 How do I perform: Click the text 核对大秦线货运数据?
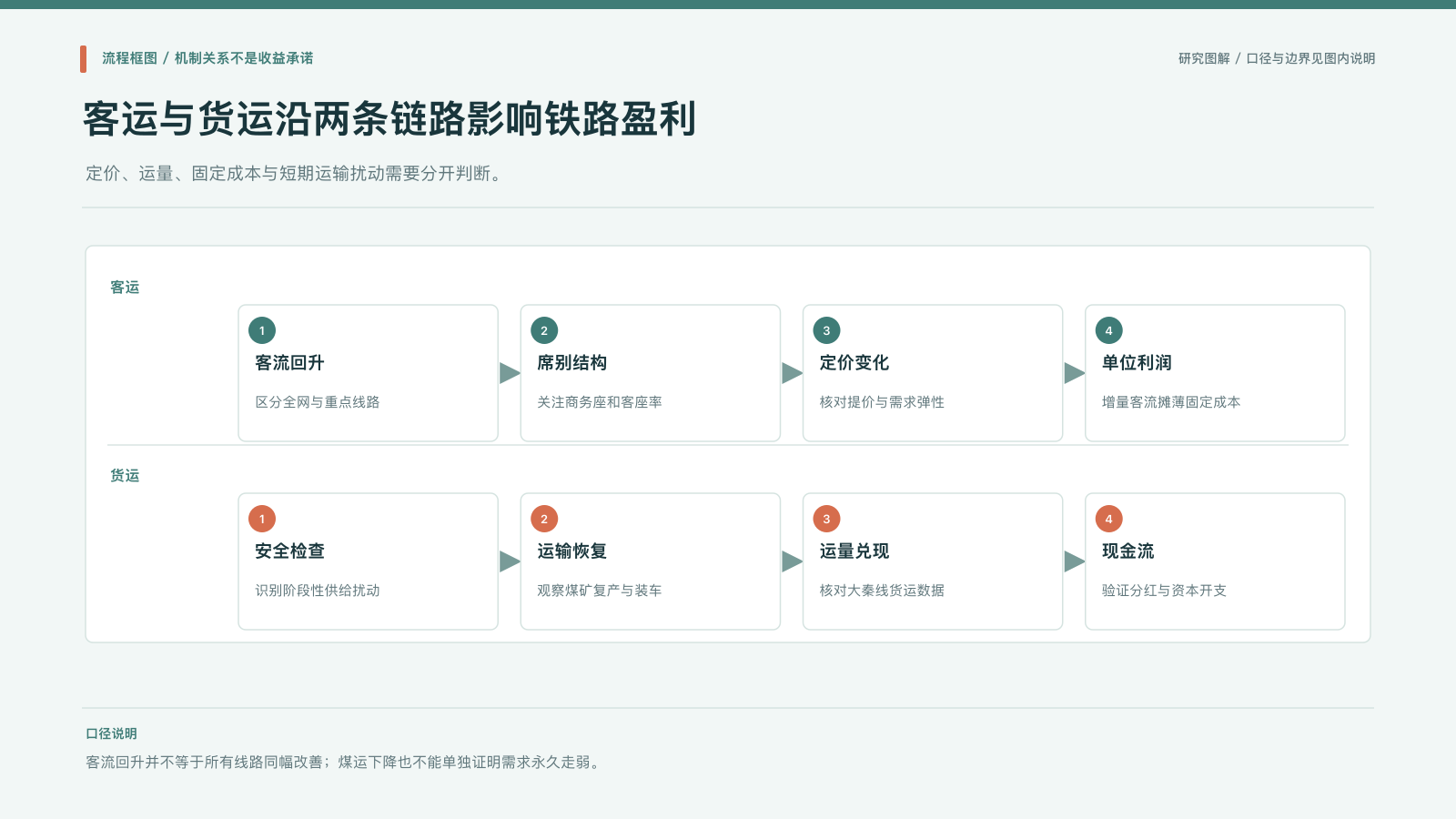(882, 591)
